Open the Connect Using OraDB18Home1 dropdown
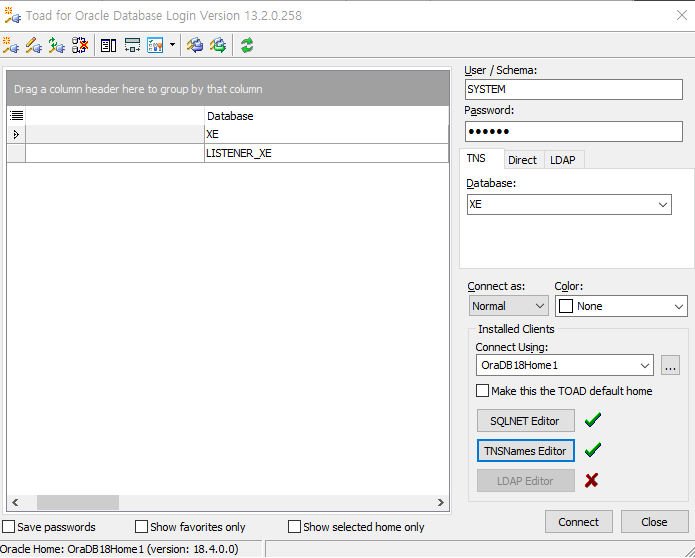The width and height of the screenshot is (695, 558). coord(644,366)
